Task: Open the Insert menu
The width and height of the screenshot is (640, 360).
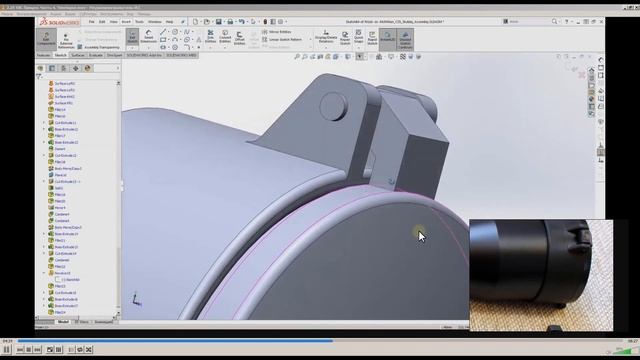Action: (x=126, y=22)
